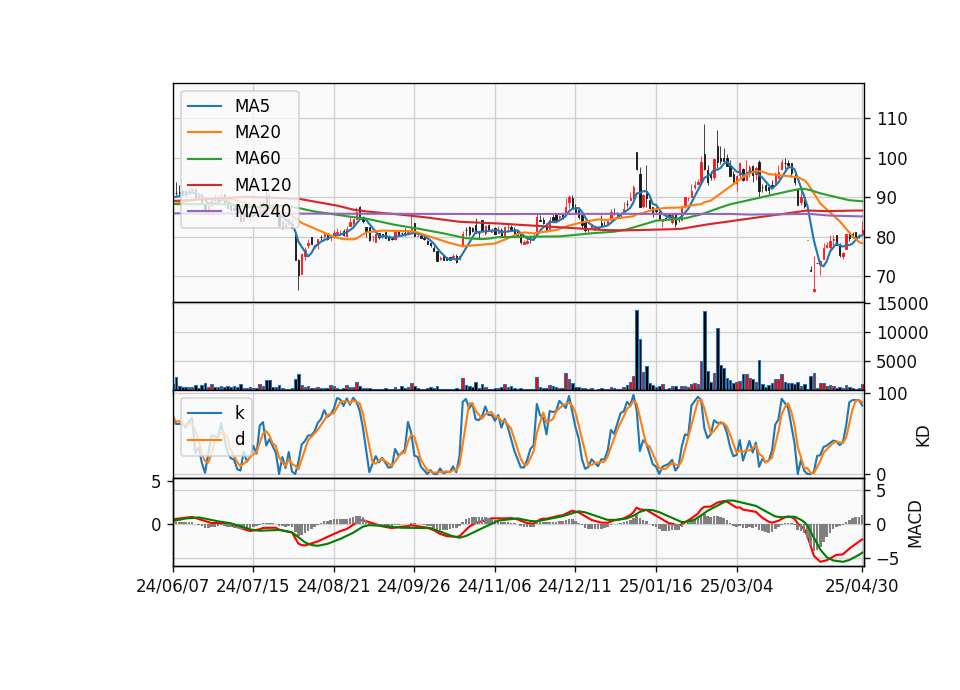Click the 'd' legend label in KD panel
960x690 pixels.
[x=239, y=438]
